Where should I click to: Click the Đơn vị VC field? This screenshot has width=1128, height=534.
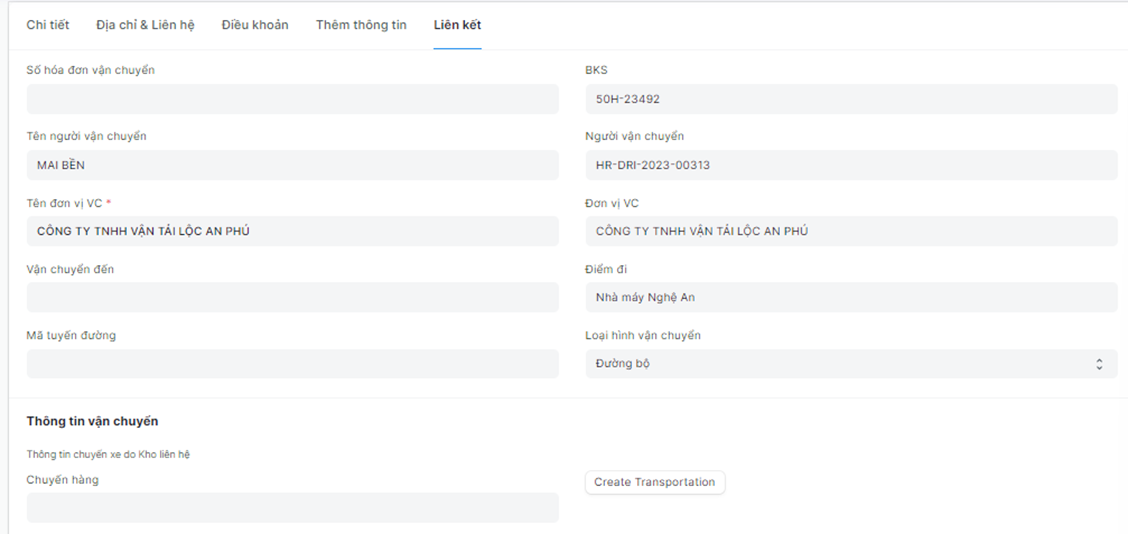click(850, 231)
